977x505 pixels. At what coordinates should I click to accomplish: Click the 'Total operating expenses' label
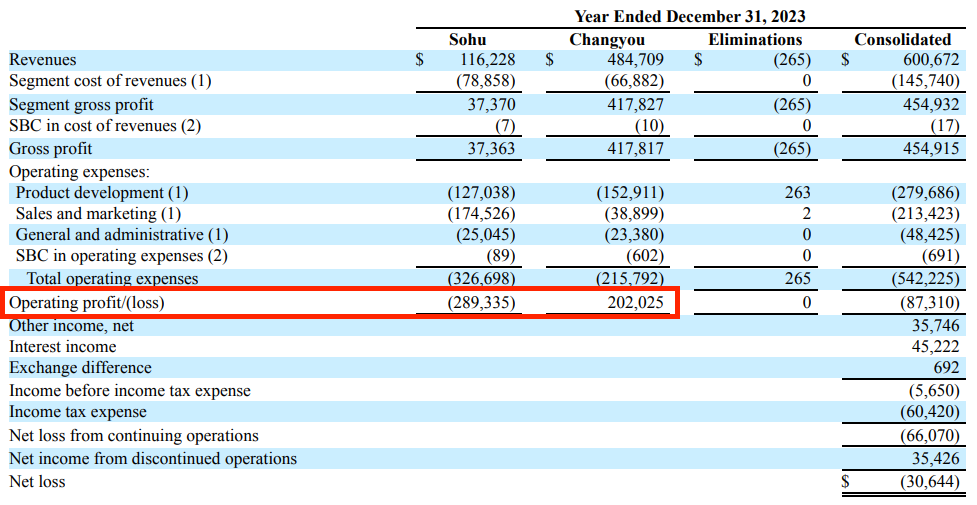112,279
